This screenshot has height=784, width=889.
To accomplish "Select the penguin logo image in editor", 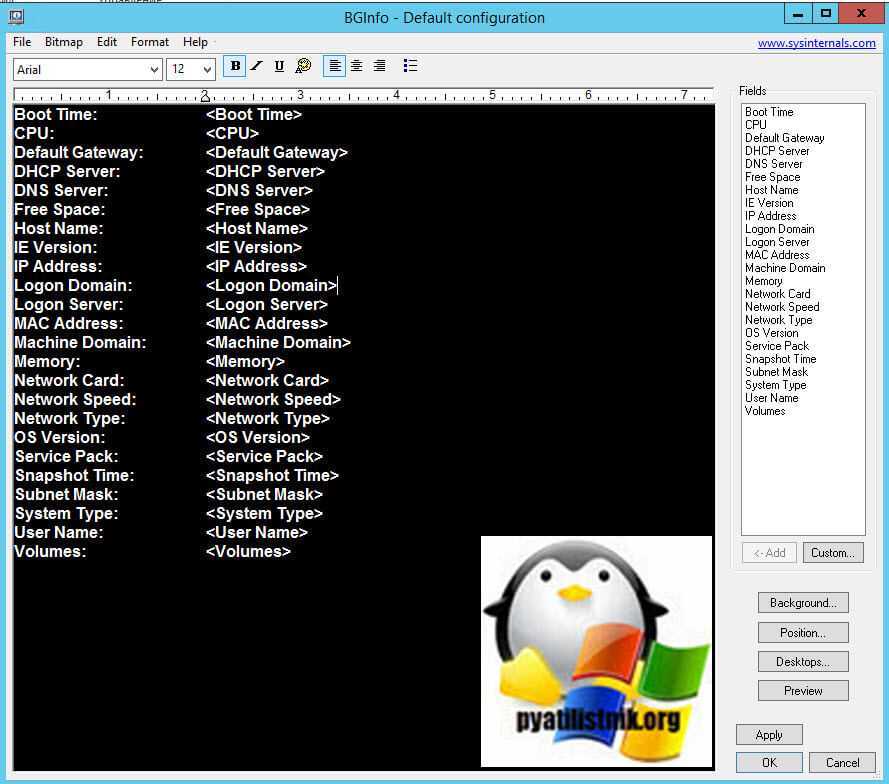I will pos(596,651).
